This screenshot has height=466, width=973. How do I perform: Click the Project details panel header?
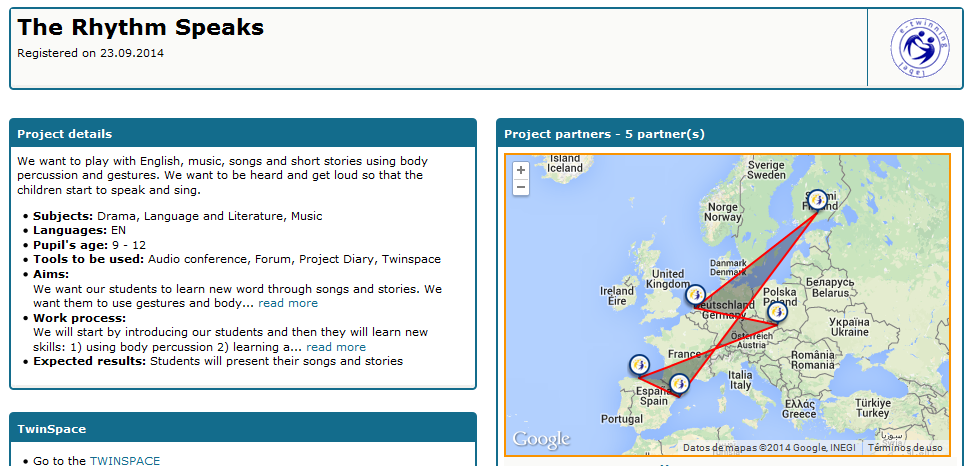point(243,133)
